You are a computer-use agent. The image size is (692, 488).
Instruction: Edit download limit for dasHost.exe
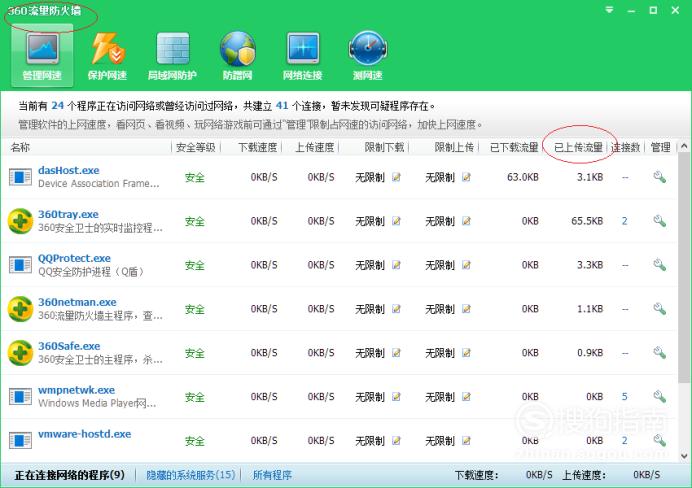pos(396,177)
